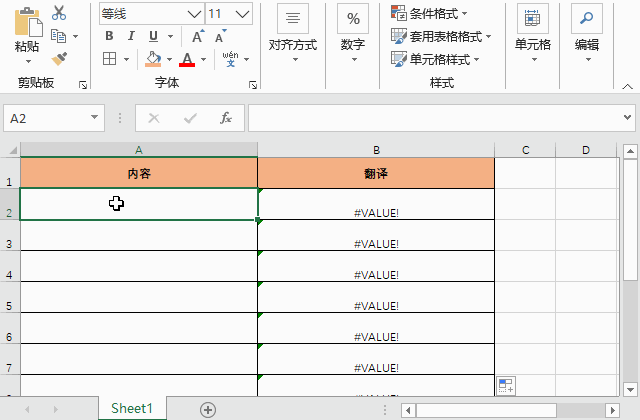Select row 4 header
Screen dimensions: 640x420
pos(10,266)
